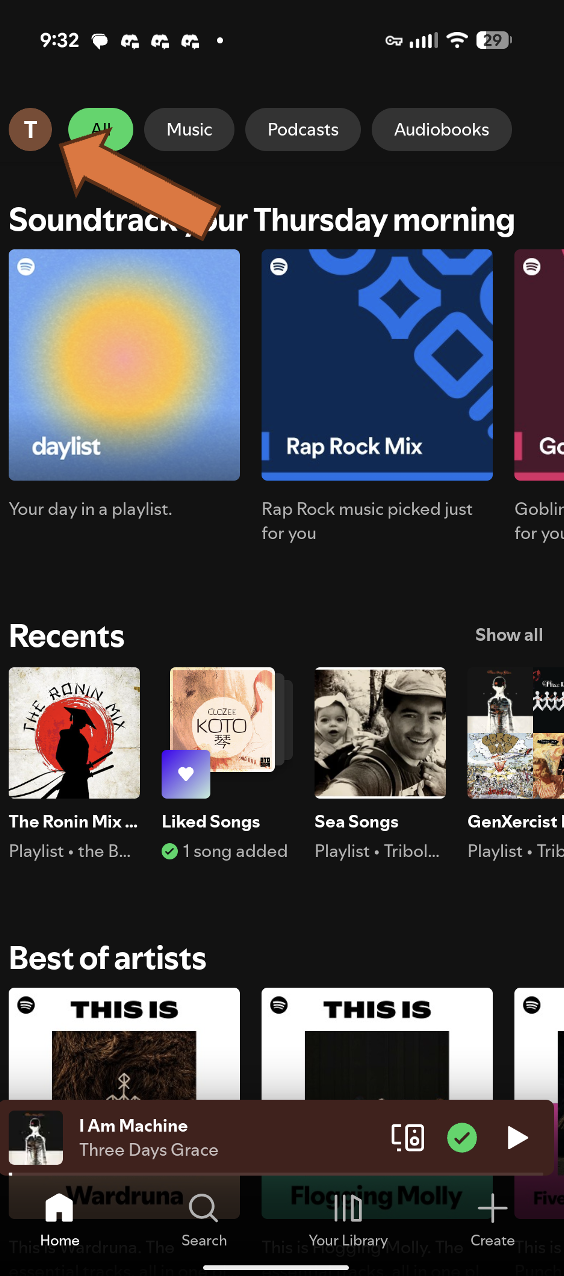Tap '1 song added' status under Liked Songs
This screenshot has height=1276, width=564.
[x=225, y=851]
